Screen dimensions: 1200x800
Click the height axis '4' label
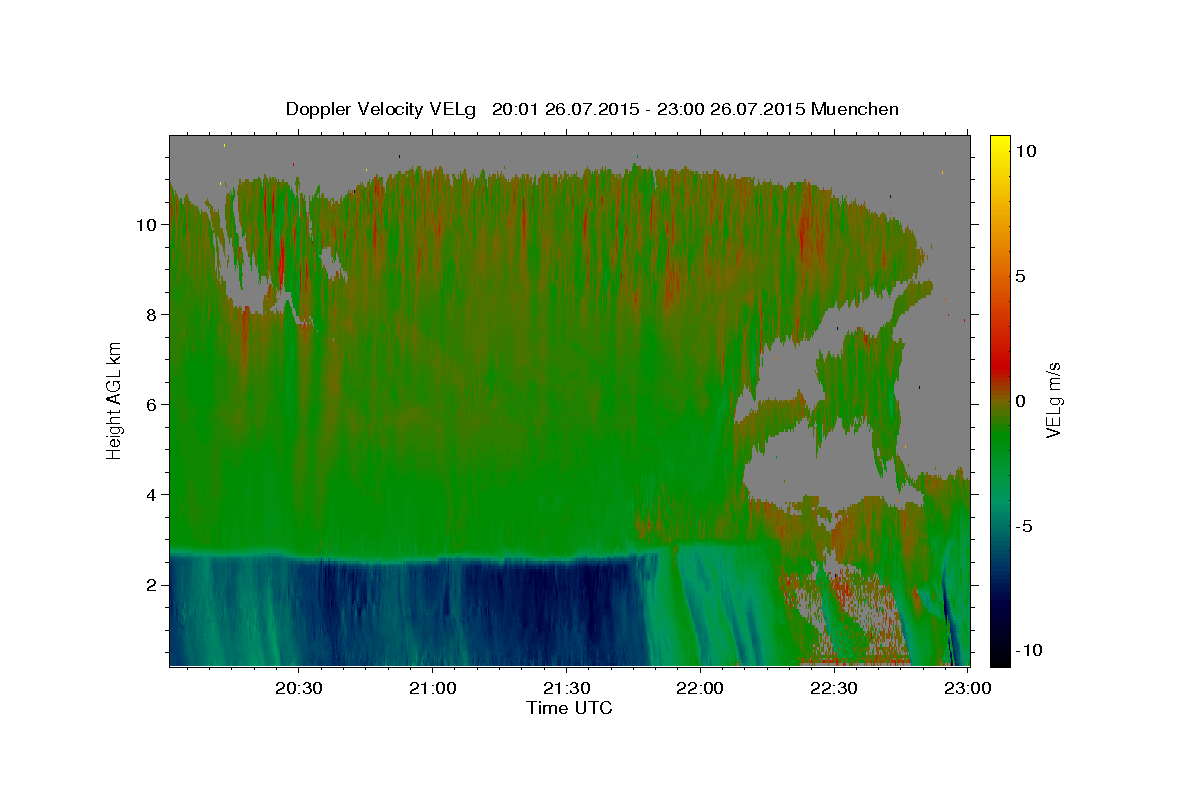pos(154,495)
